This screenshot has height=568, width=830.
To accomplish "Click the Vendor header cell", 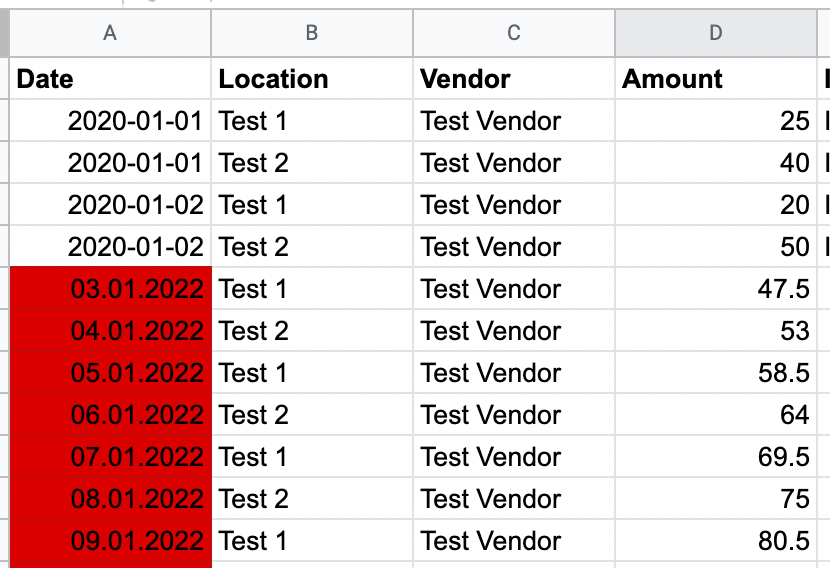I will 513,78.
